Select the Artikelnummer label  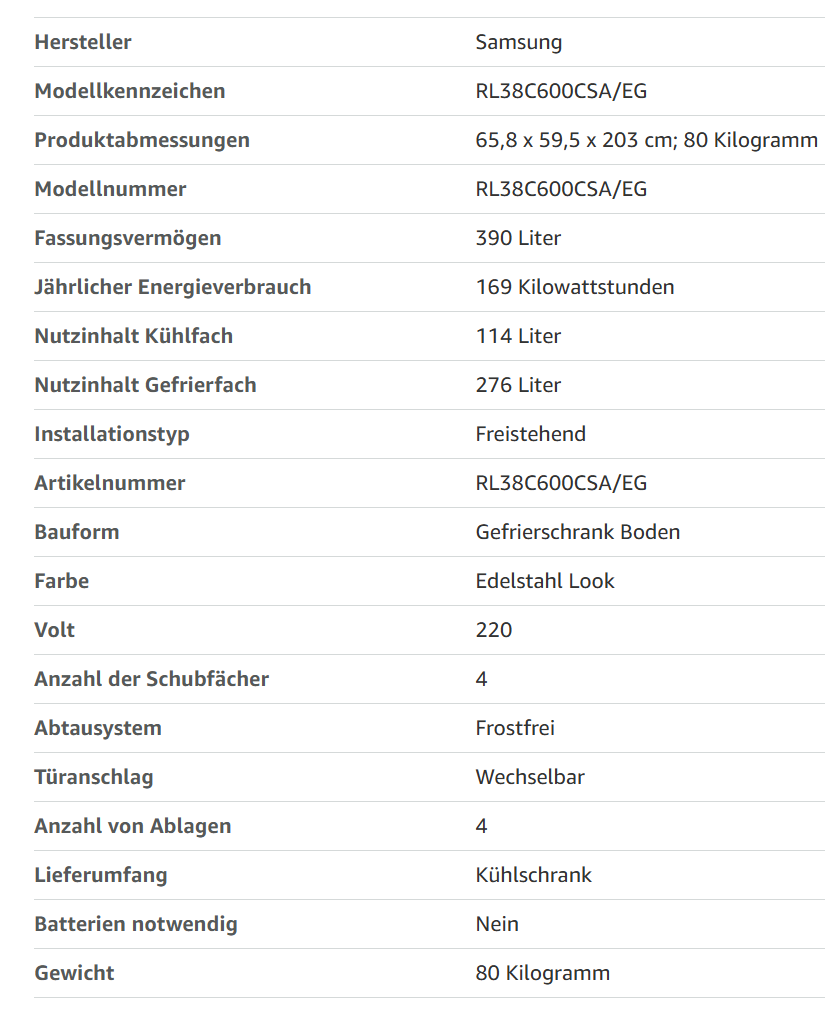(109, 483)
